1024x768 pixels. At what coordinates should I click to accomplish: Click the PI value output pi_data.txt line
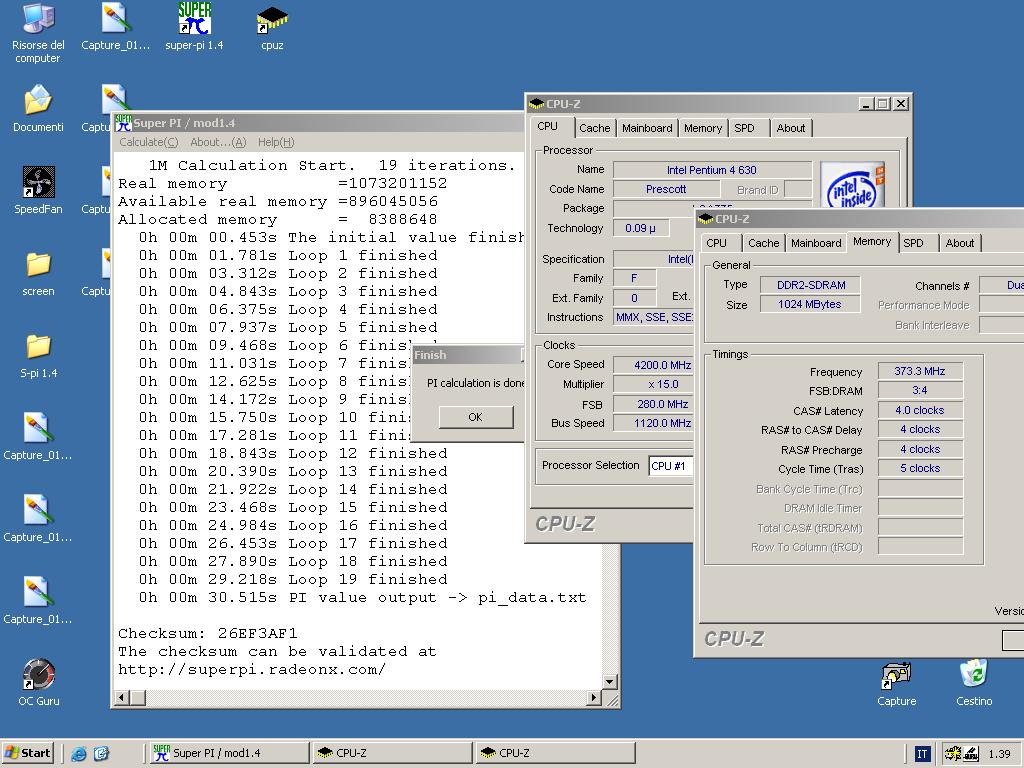[x=362, y=598]
